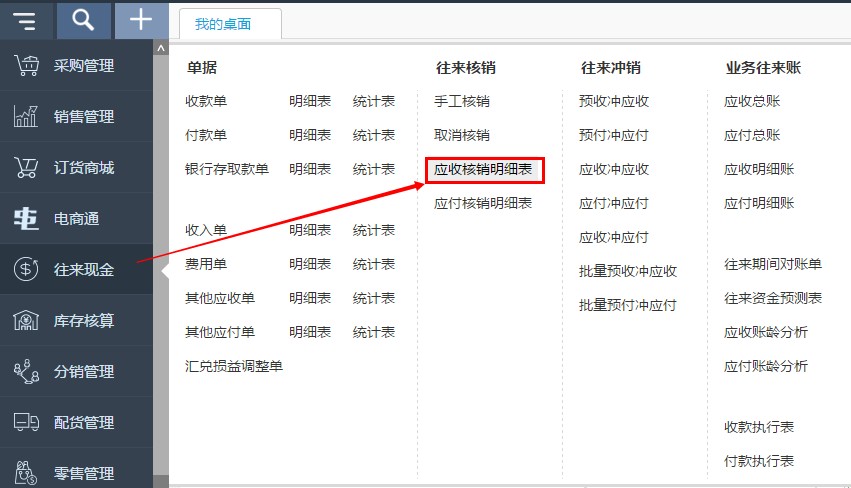
Task: Open 统计表 for 收款单
Action: (374, 102)
